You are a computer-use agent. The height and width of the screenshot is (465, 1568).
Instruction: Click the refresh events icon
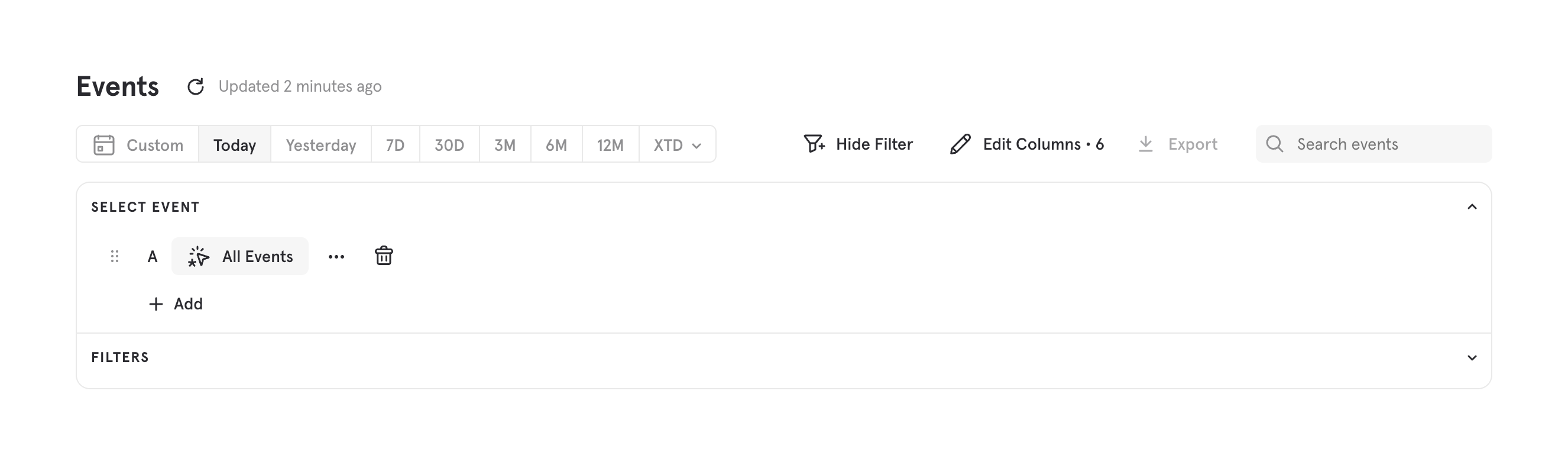click(x=195, y=86)
